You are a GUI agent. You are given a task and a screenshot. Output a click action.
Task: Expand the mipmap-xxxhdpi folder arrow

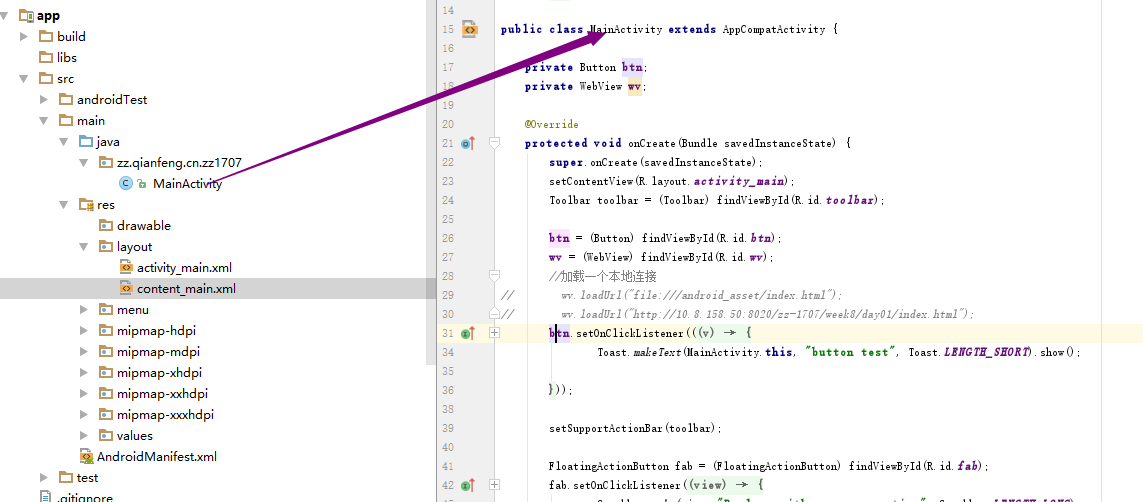tap(85, 415)
